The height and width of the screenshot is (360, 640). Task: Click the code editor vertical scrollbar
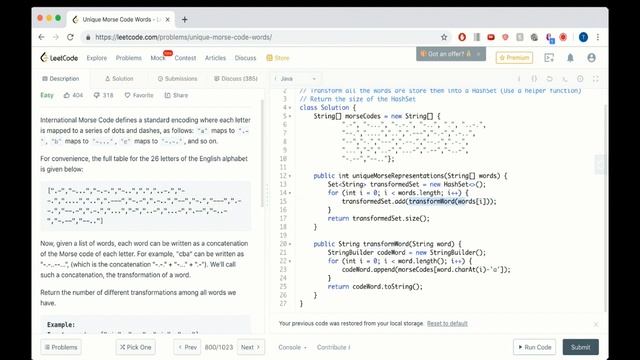[605, 208]
